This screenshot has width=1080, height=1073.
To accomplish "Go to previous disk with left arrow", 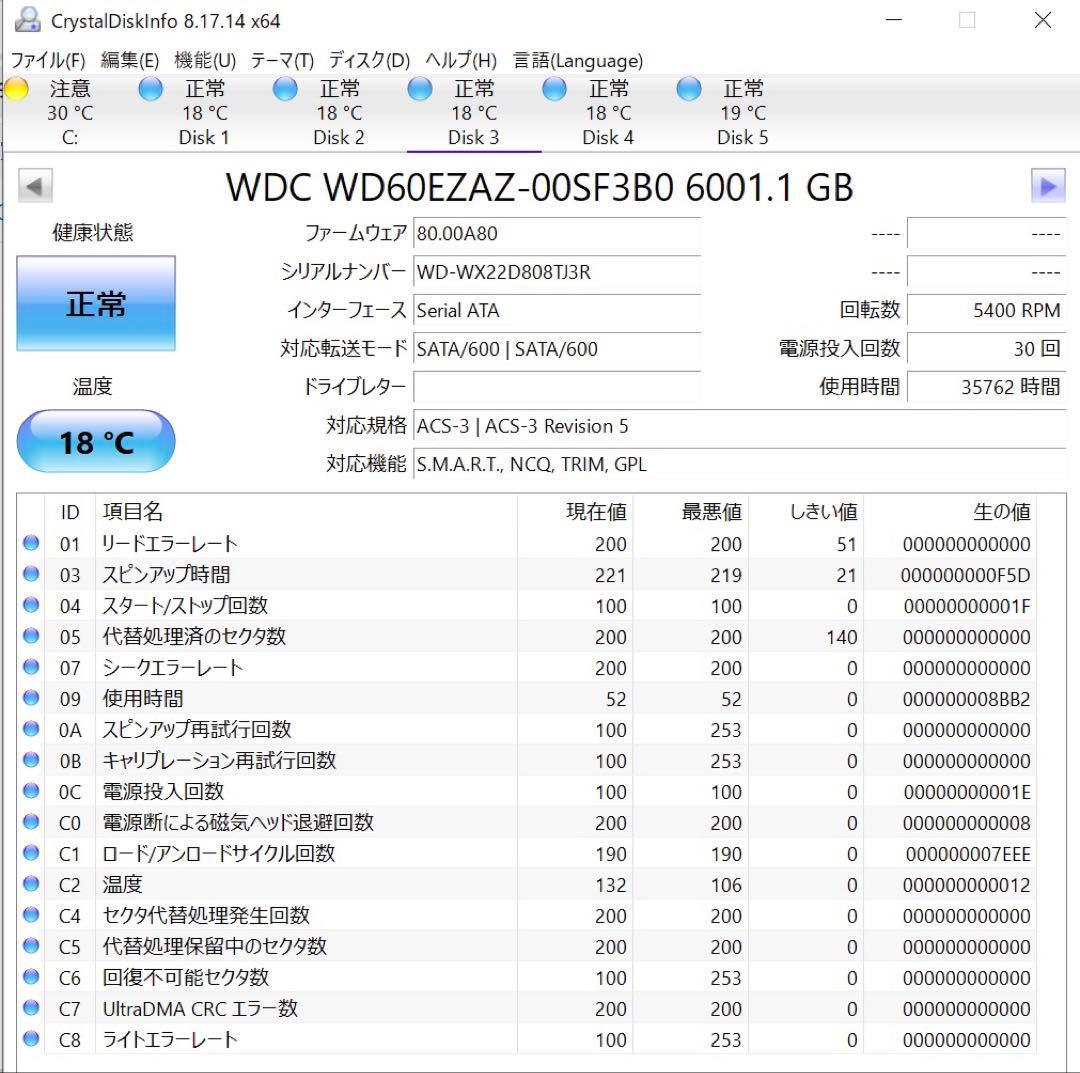I will (x=35, y=186).
